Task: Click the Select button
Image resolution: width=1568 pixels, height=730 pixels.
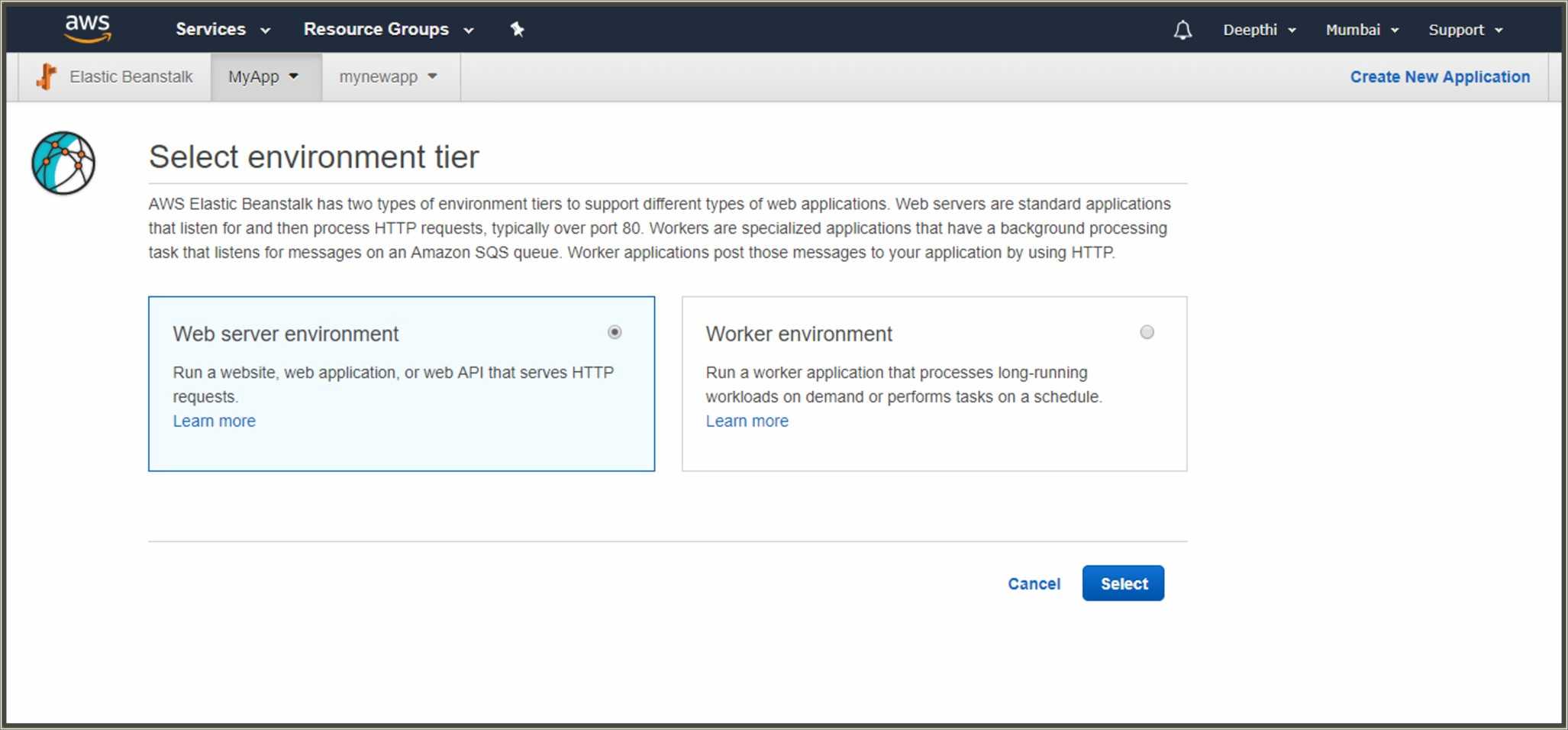Action: [x=1123, y=583]
